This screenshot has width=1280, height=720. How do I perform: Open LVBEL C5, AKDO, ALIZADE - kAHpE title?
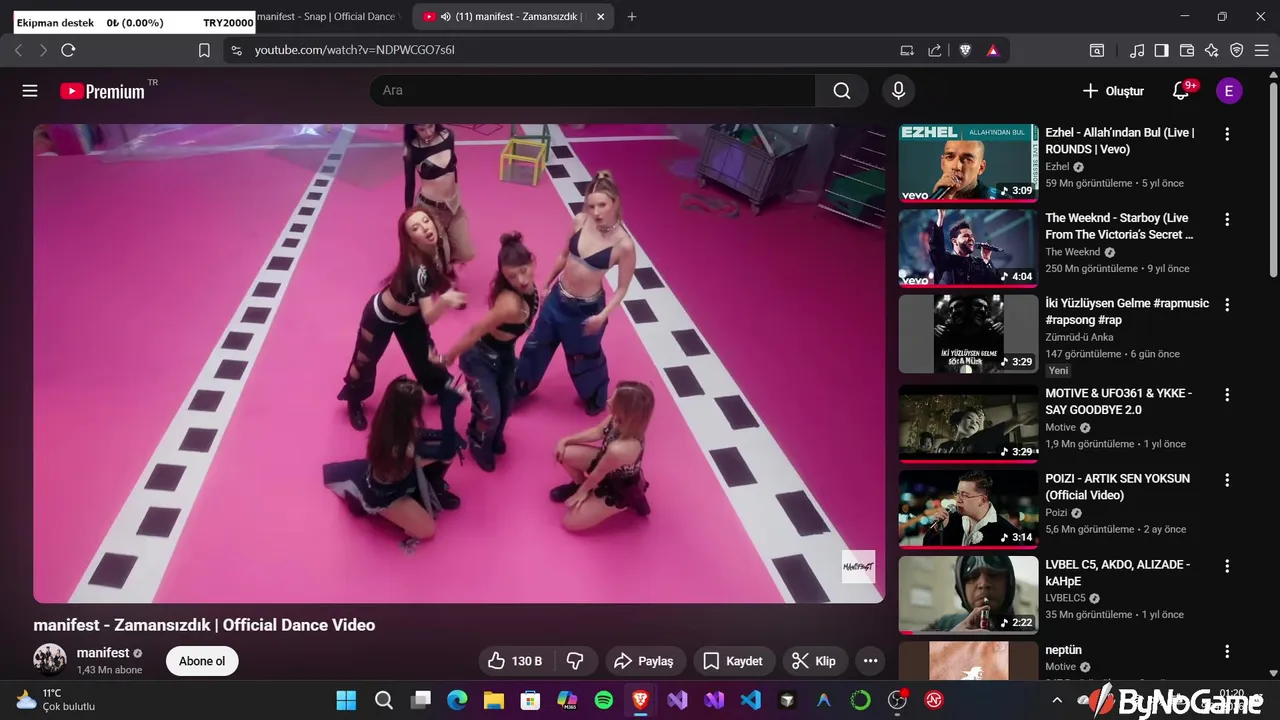tap(1117, 573)
